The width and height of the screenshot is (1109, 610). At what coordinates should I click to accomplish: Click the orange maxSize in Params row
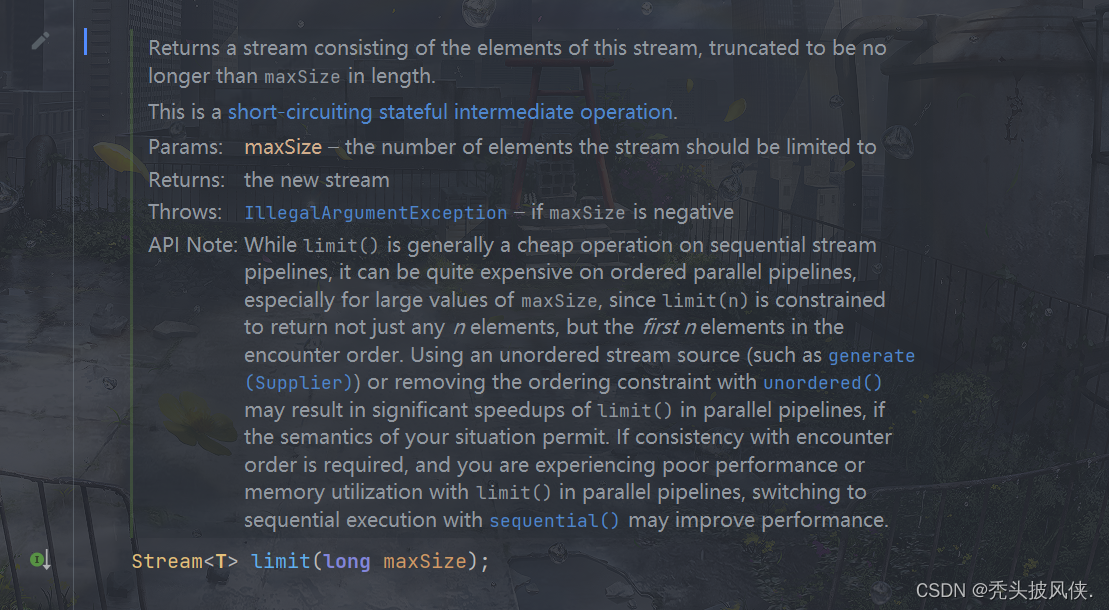coord(283,147)
